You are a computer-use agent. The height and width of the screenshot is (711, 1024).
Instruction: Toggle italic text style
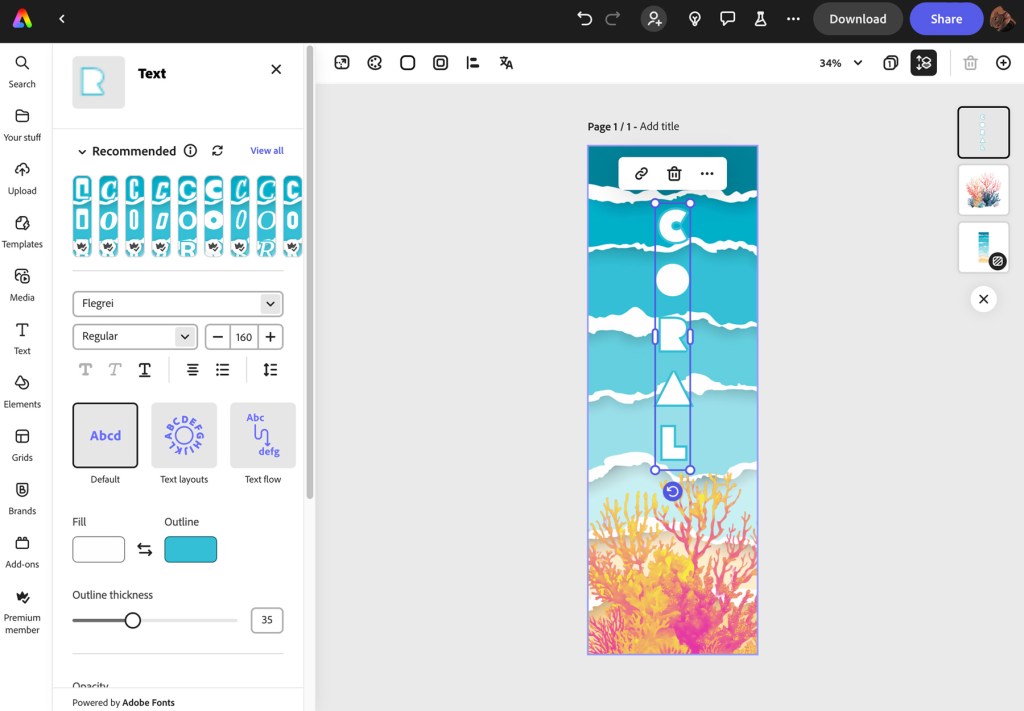(x=115, y=370)
